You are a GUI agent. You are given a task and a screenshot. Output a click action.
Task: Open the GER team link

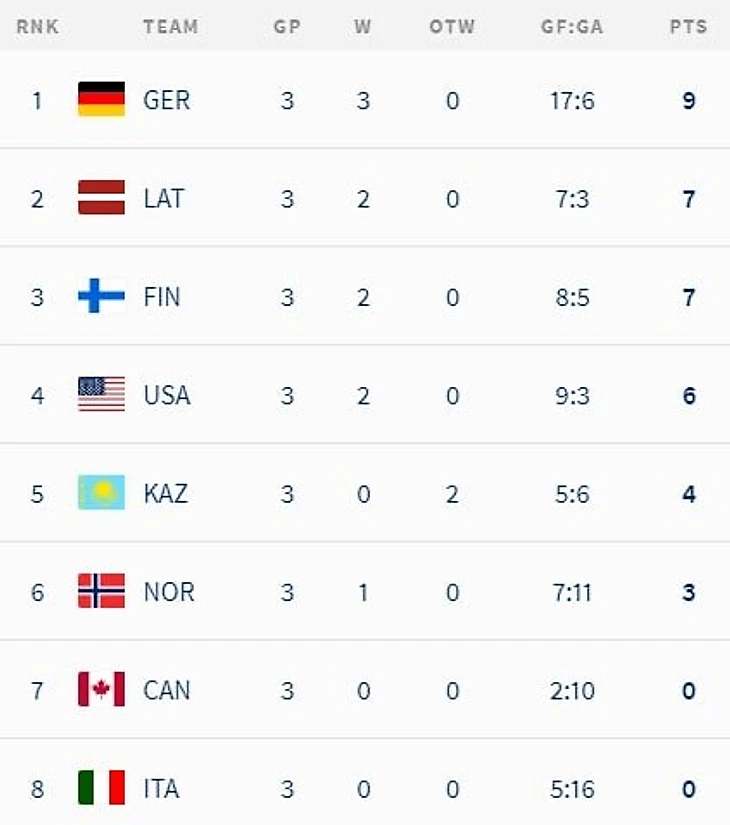click(x=166, y=100)
